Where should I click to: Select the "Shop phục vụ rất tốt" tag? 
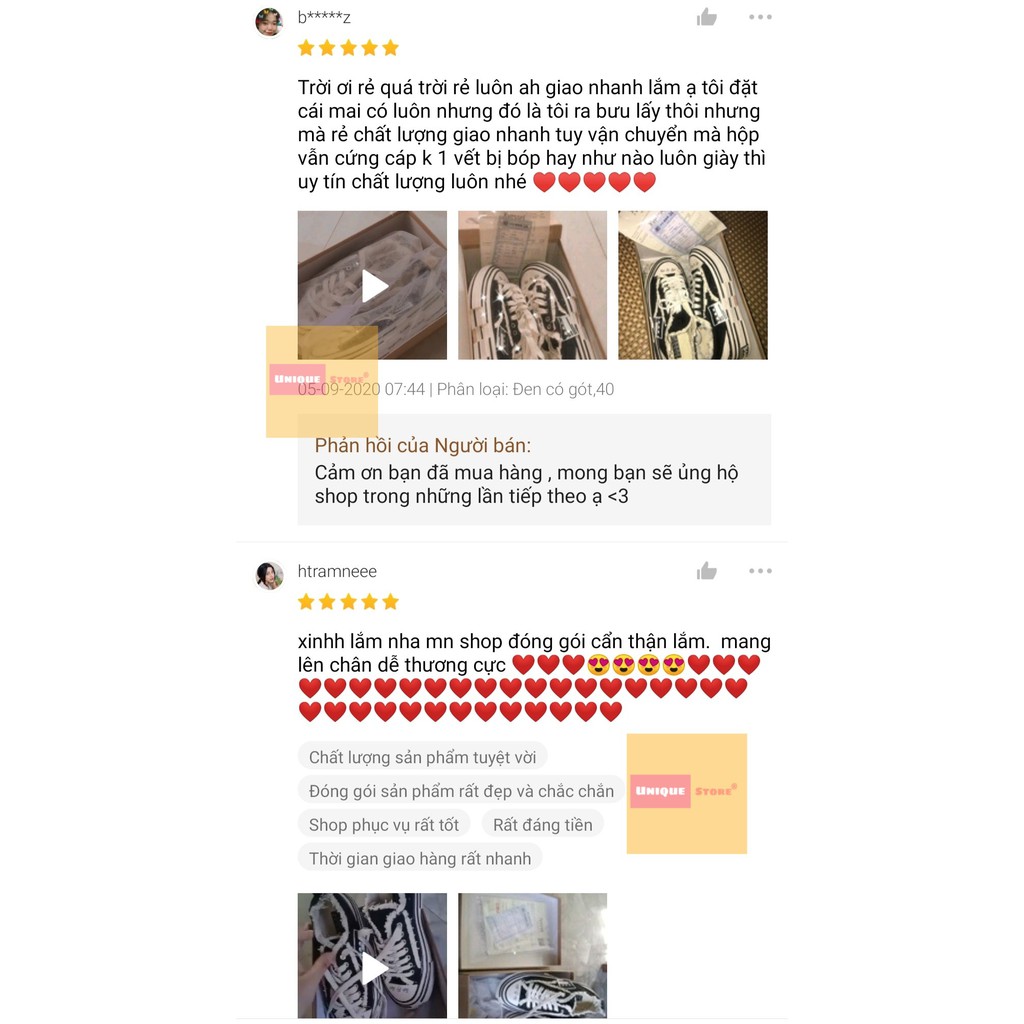coord(384,825)
